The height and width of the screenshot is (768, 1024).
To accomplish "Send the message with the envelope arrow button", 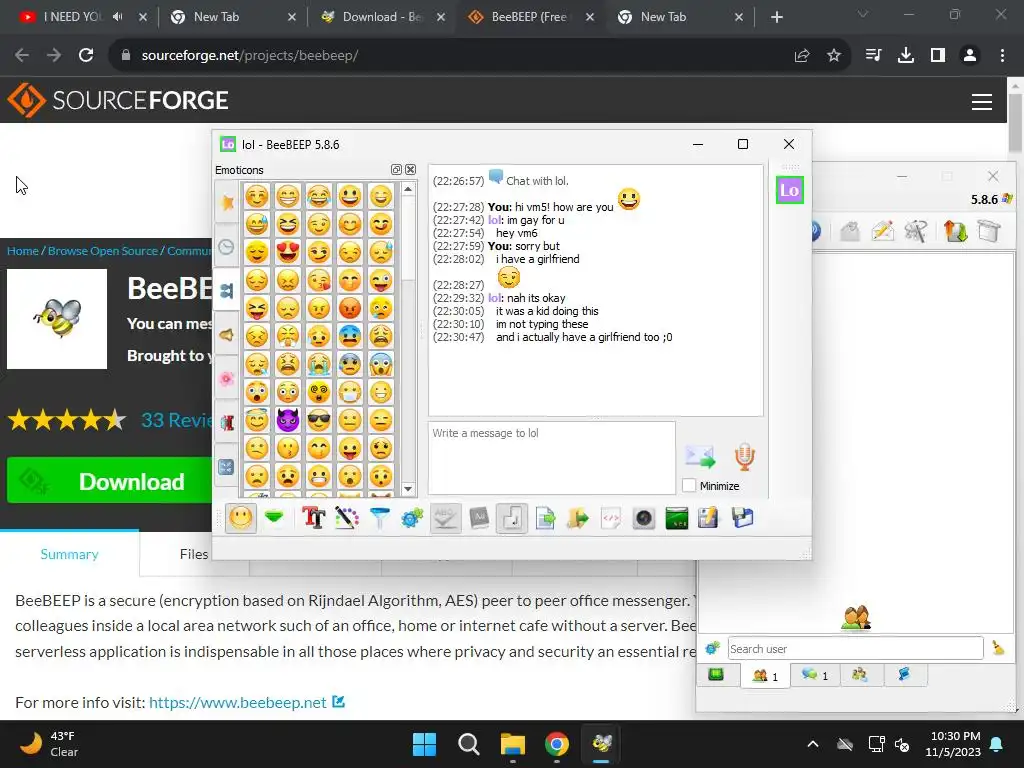I will (x=700, y=456).
